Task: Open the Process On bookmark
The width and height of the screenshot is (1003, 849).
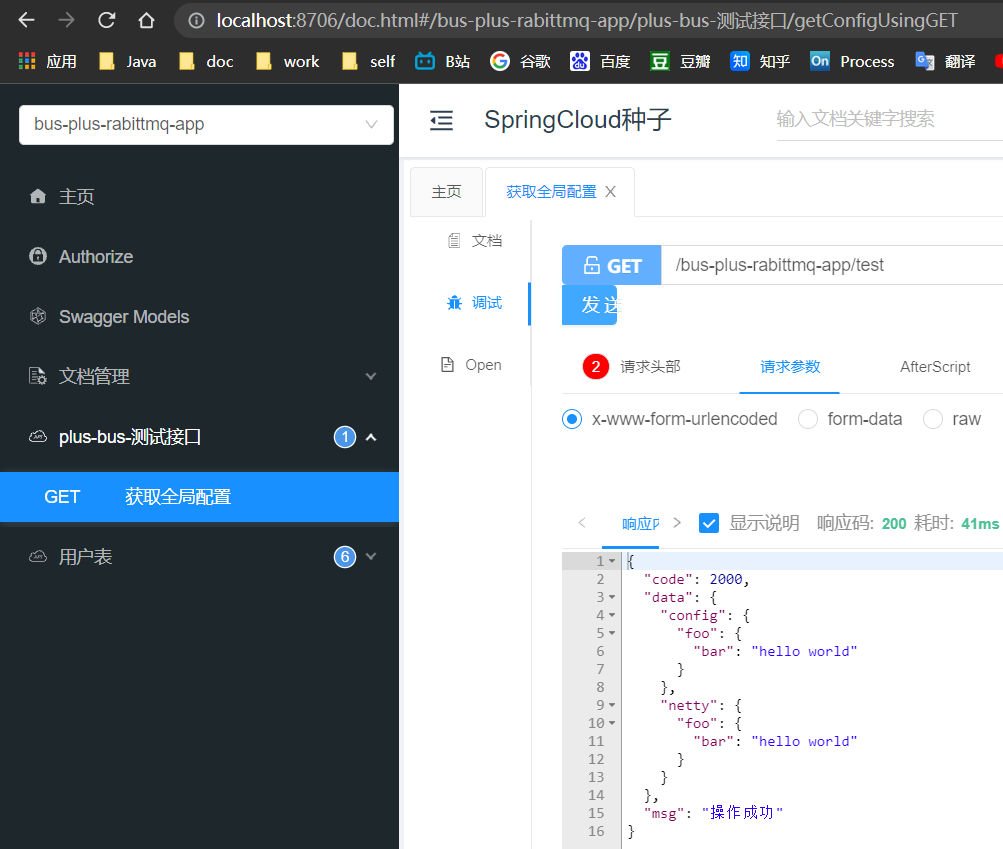Action: coord(852,61)
